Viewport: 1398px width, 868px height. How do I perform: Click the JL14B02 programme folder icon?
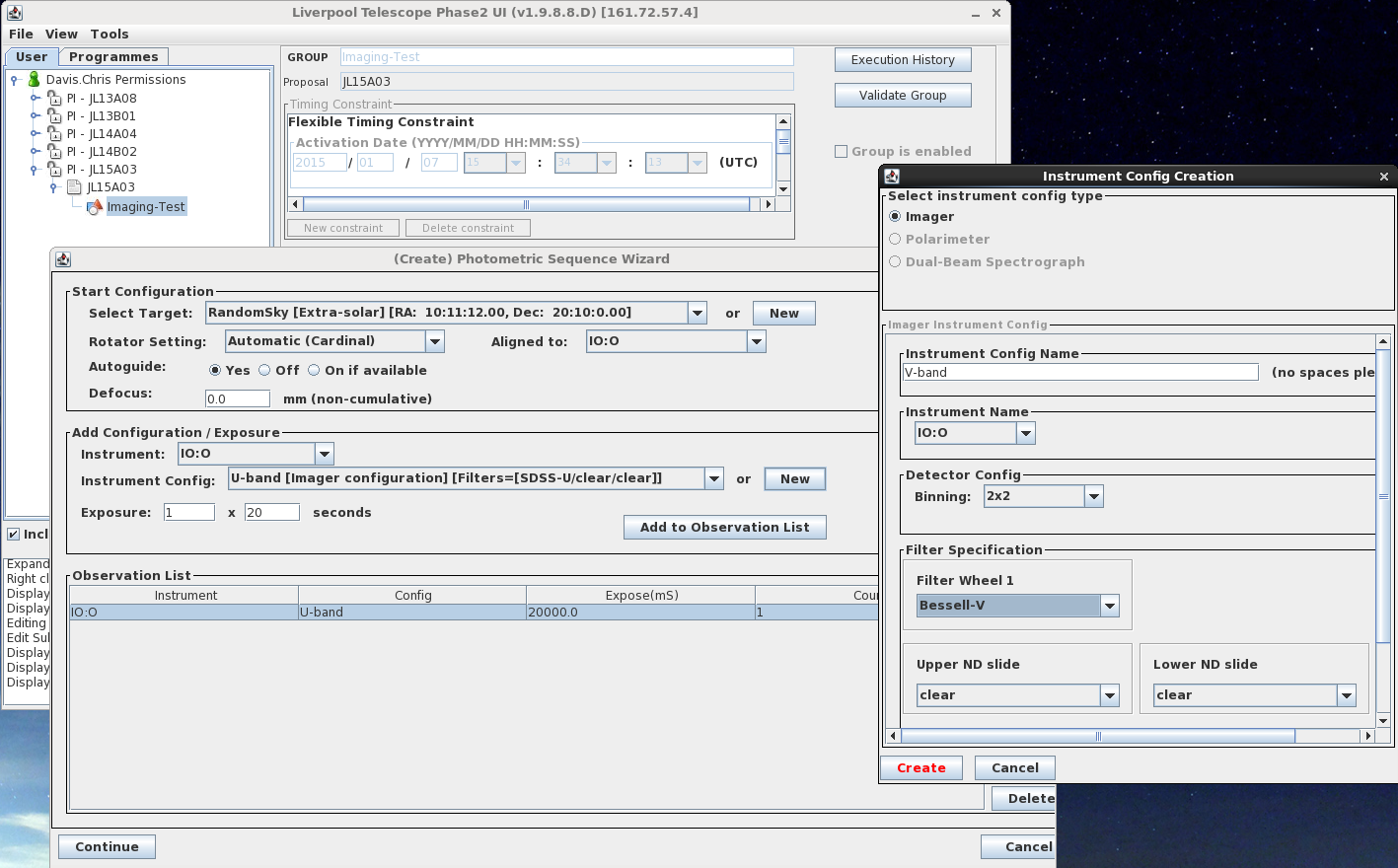point(54,151)
